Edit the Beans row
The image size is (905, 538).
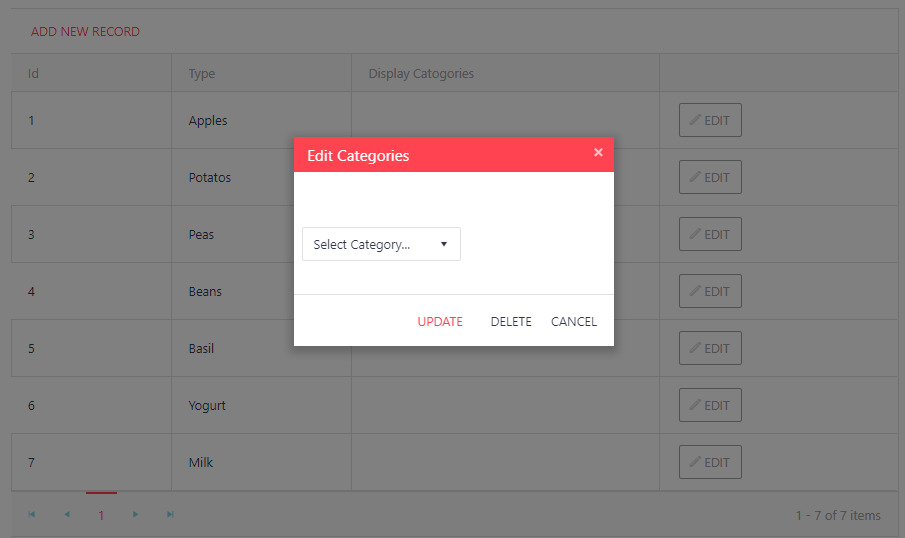(710, 292)
